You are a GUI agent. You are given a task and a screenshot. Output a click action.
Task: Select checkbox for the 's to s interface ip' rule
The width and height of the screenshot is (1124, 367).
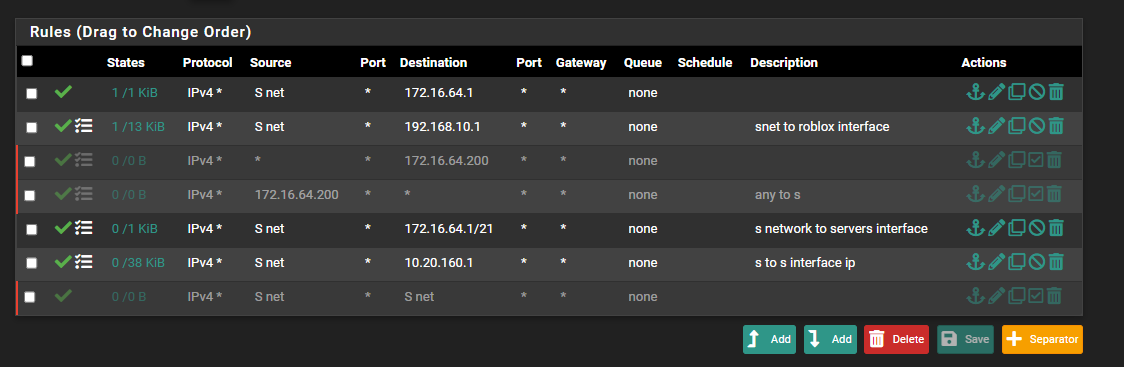click(x=32, y=263)
